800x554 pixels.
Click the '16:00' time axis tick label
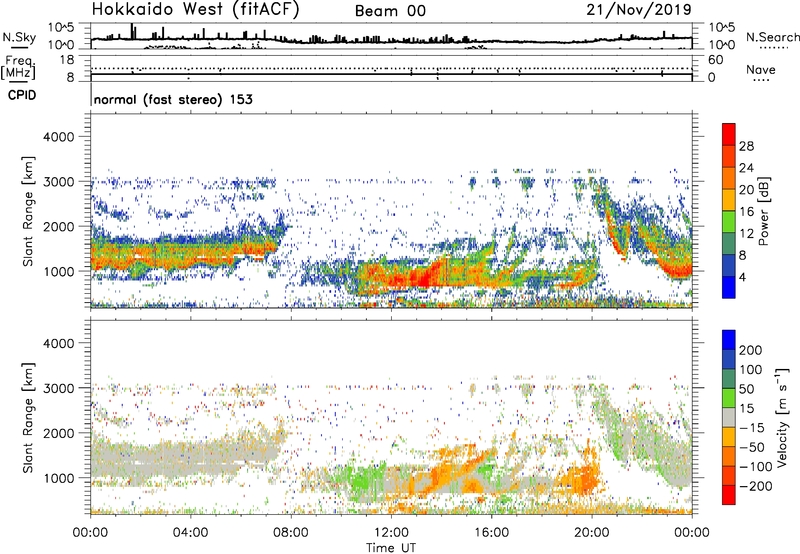point(491,533)
